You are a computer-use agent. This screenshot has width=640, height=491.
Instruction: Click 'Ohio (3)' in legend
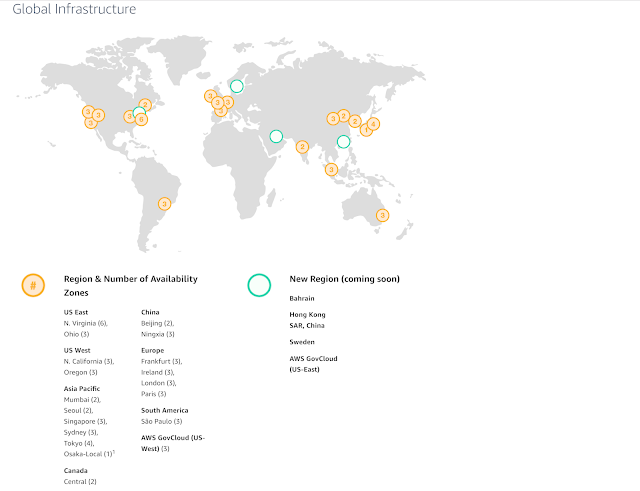tap(76, 334)
